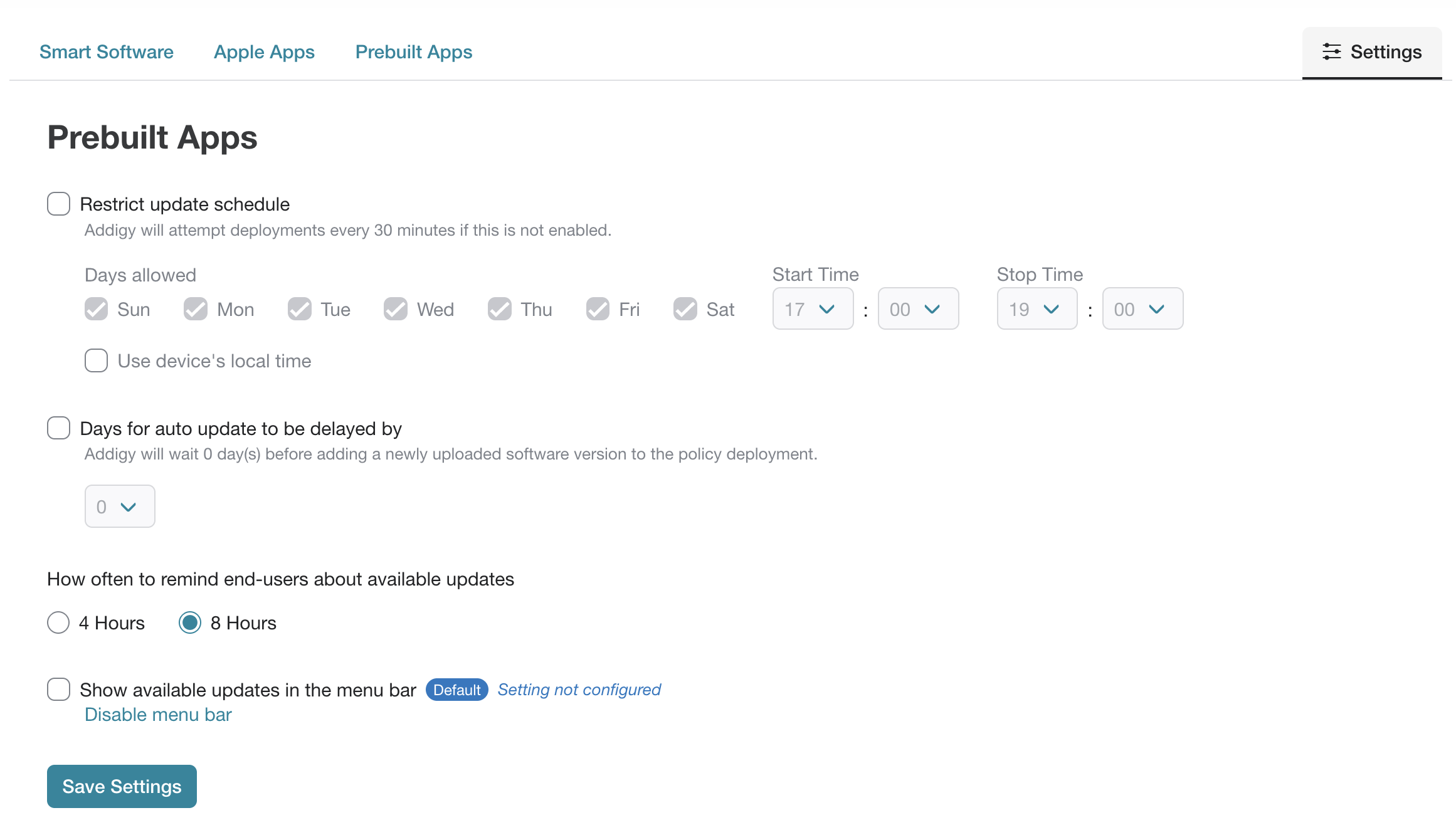Switch to the Apple Apps tab
Viewport: 1456px width, 835px height.
(264, 52)
